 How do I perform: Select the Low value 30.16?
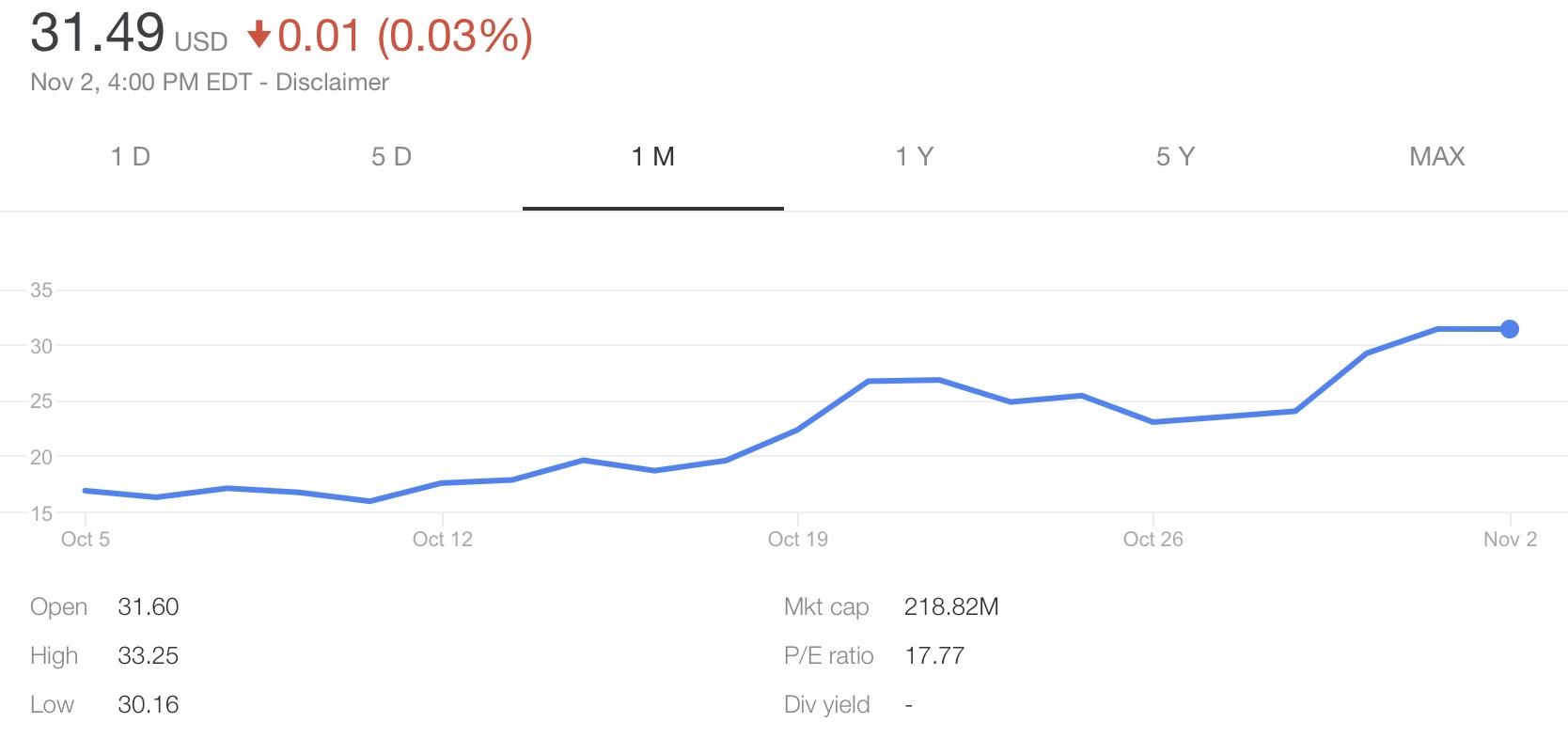point(149,705)
